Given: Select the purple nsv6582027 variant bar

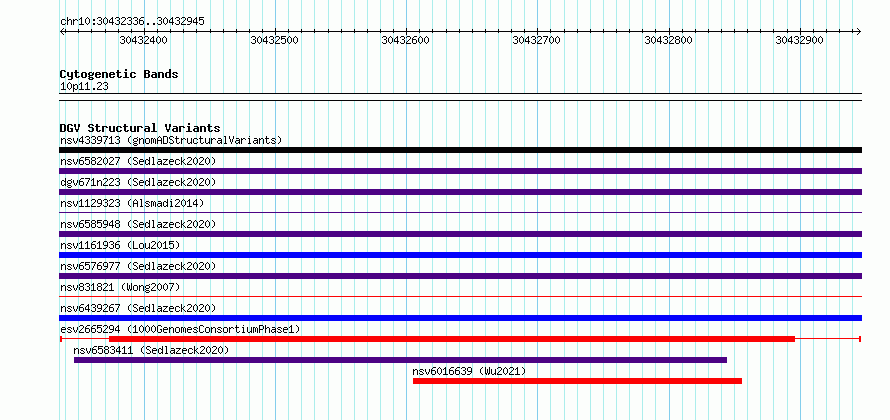Looking at the screenshot, I should (460, 171).
